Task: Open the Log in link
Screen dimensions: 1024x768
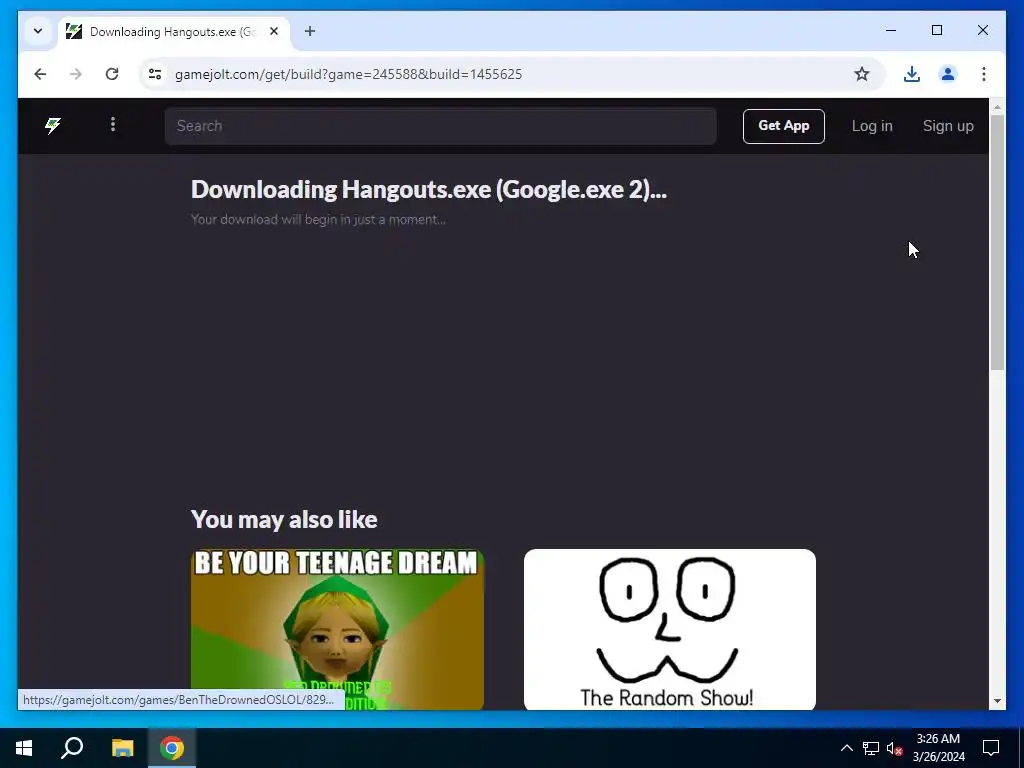Action: point(872,126)
